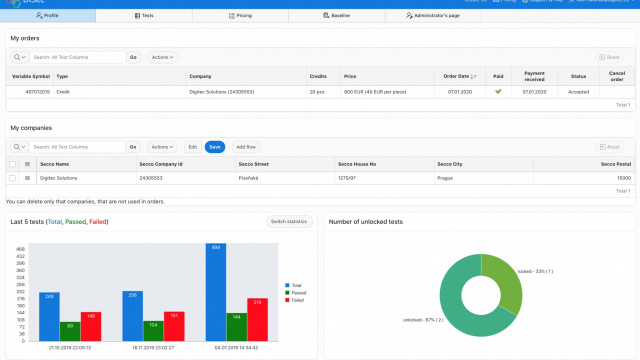Check the Digitec Solutions row checkbox
Image resolution: width=640 pixels, height=360 pixels.
point(13,178)
